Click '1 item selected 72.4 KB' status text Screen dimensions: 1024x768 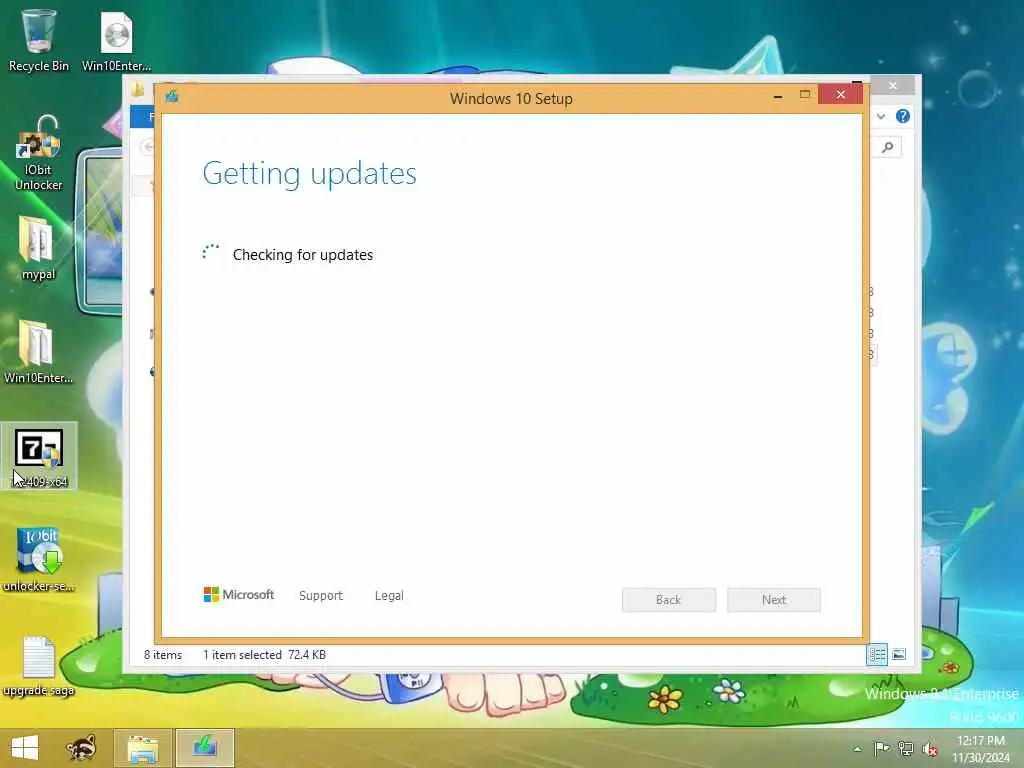264,654
